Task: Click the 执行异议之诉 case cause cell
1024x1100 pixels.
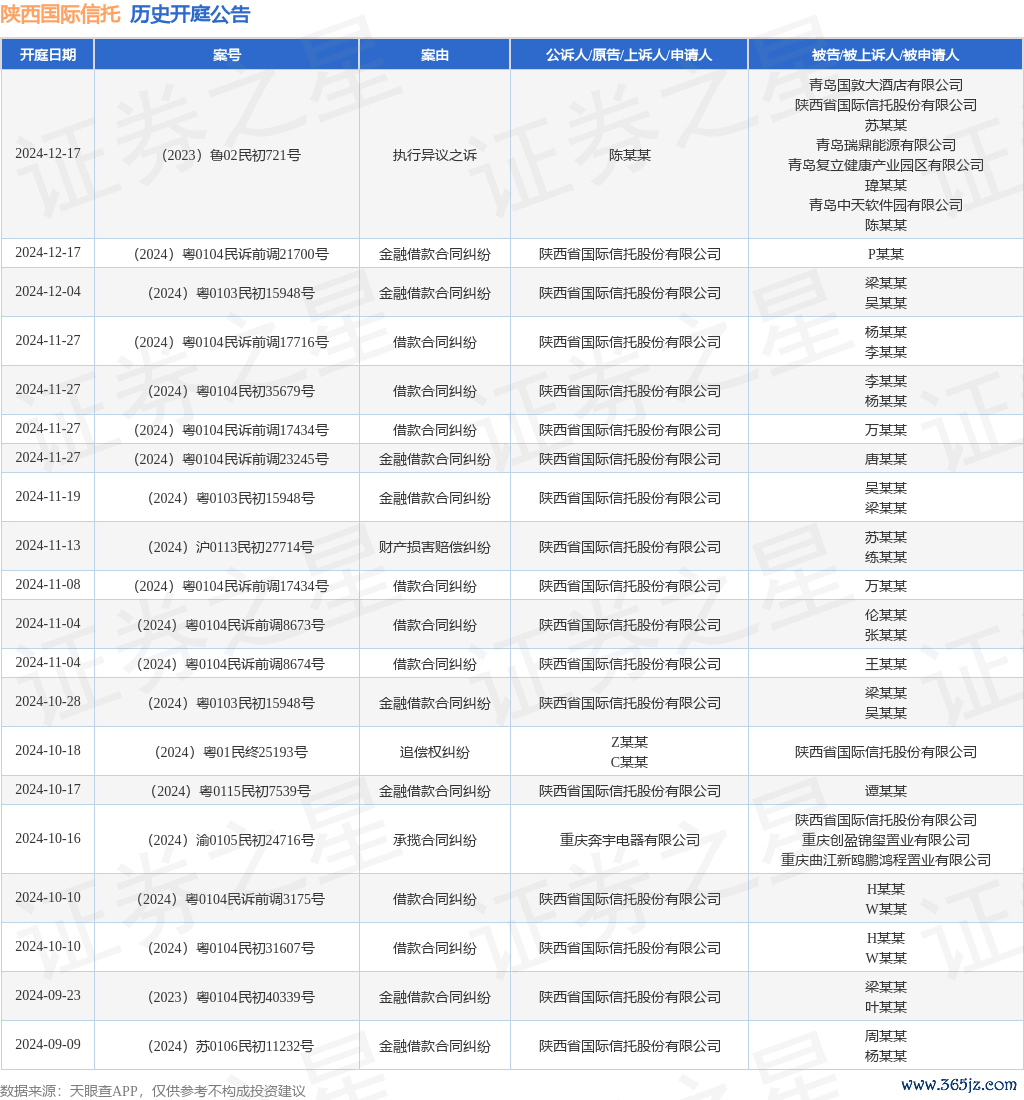Action: click(x=435, y=155)
